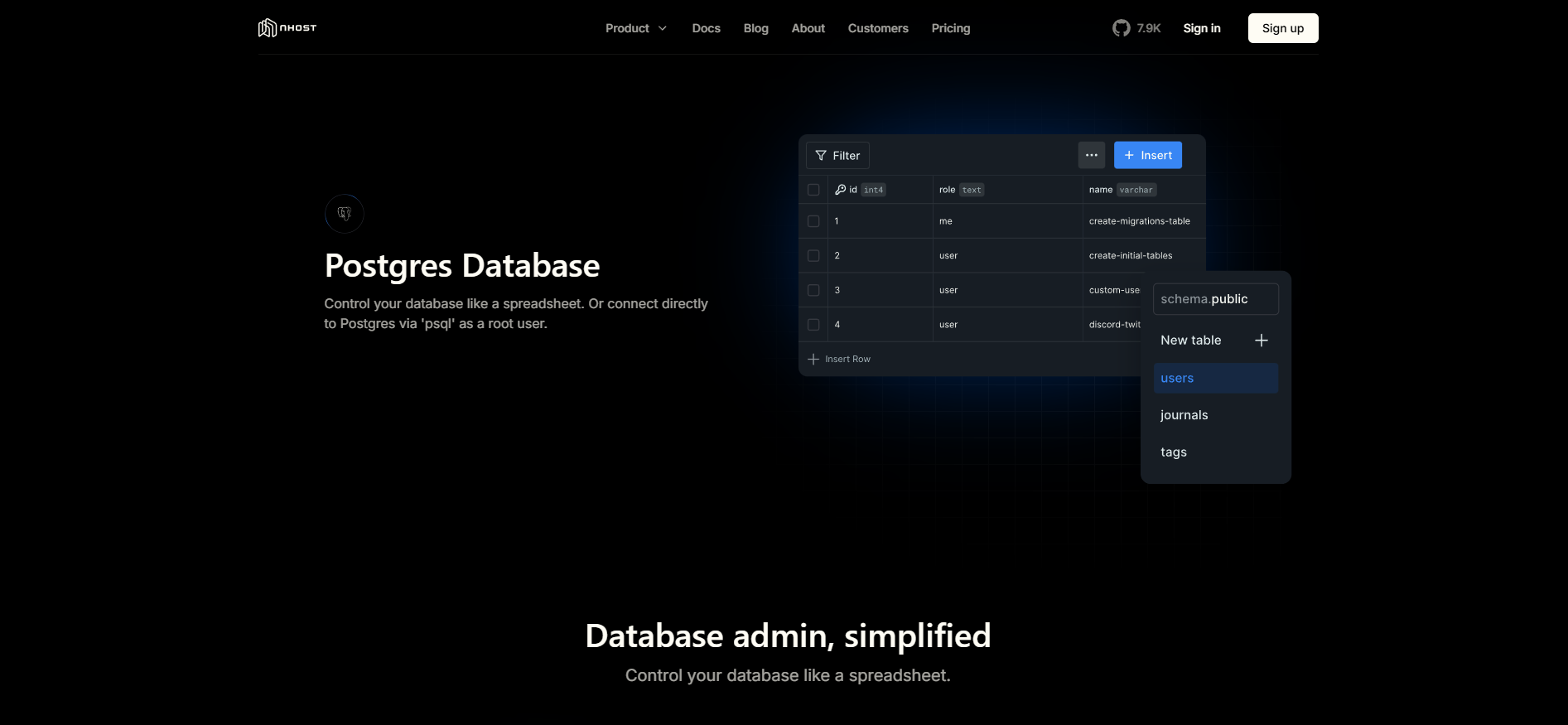Check the checkbox for row 3
Screen dimensions: 1568x725
click(813, 290)
